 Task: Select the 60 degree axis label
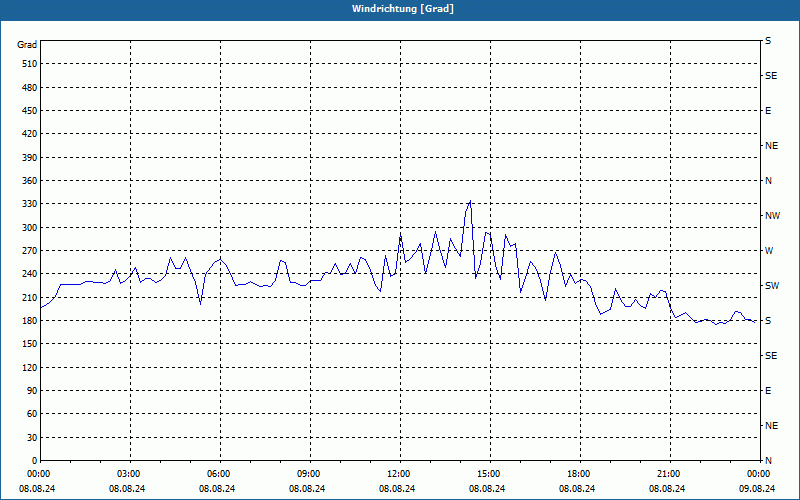[x=32, y=414]
